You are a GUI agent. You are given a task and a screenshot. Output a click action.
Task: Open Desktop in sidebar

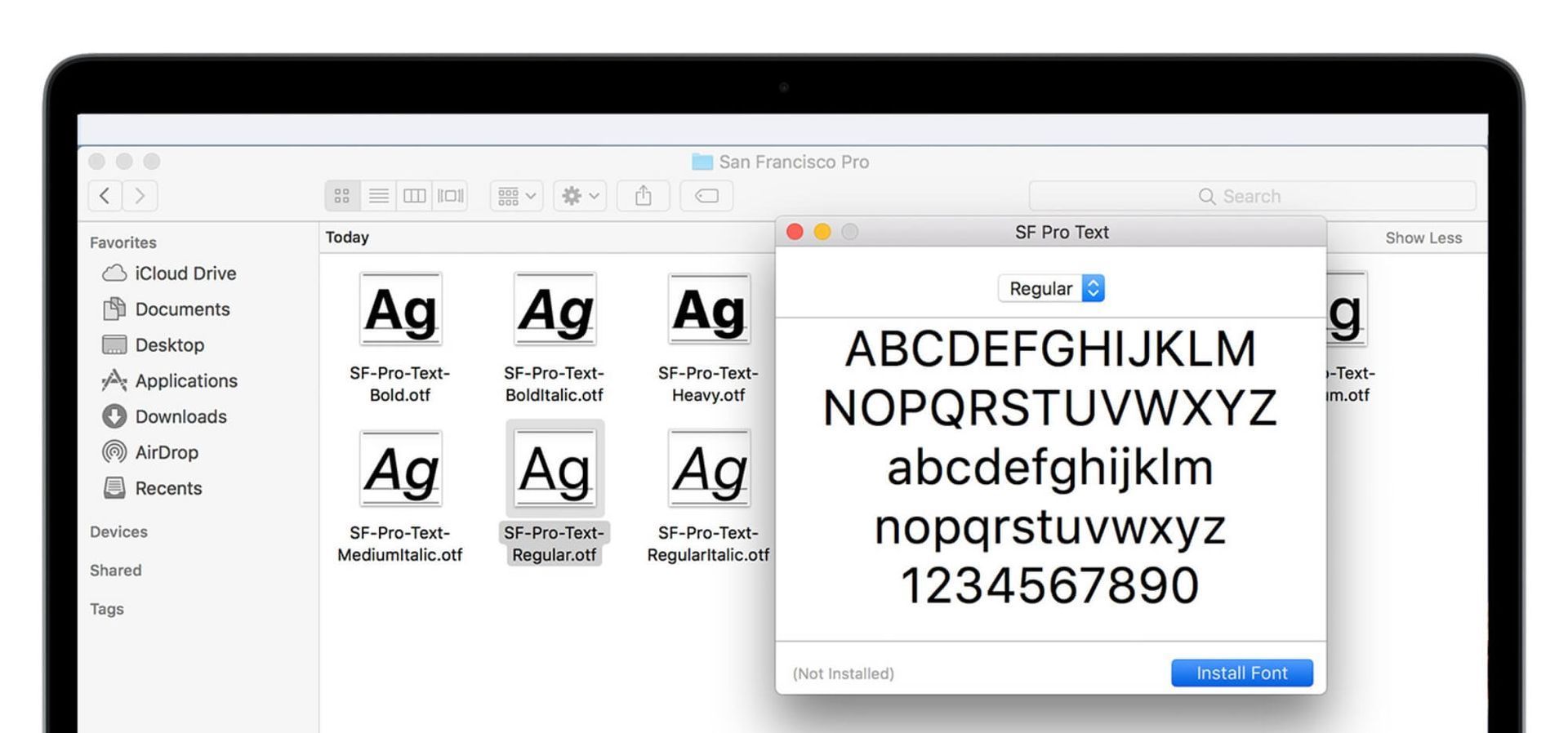154,345
